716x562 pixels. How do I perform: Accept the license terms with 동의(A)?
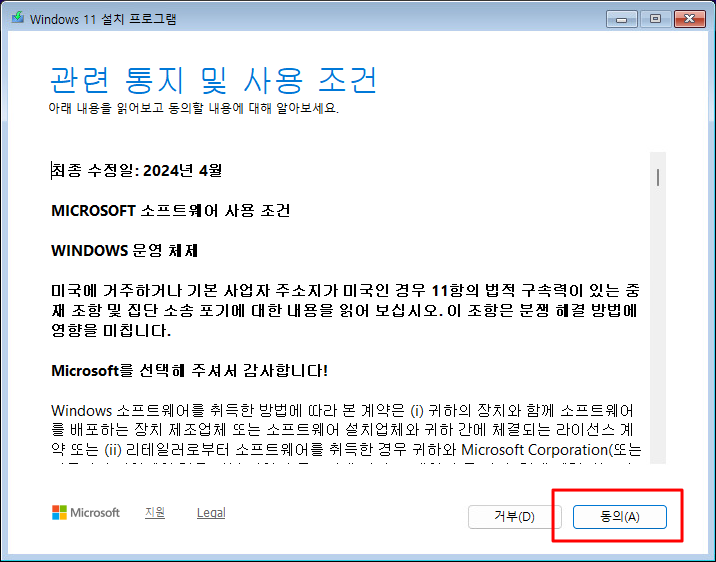[619, 517]
